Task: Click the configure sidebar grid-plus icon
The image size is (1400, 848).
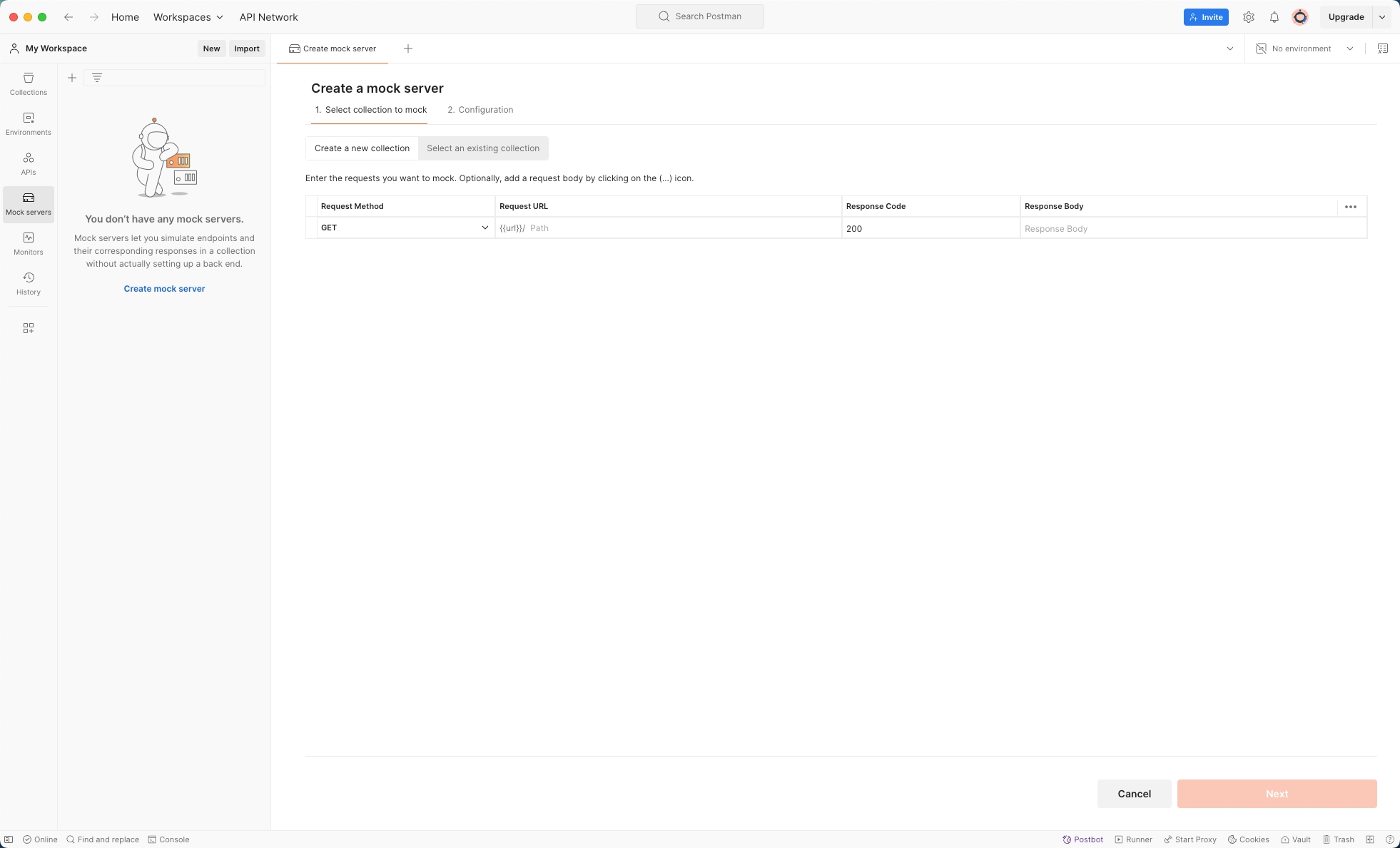Action: (29, 328)
